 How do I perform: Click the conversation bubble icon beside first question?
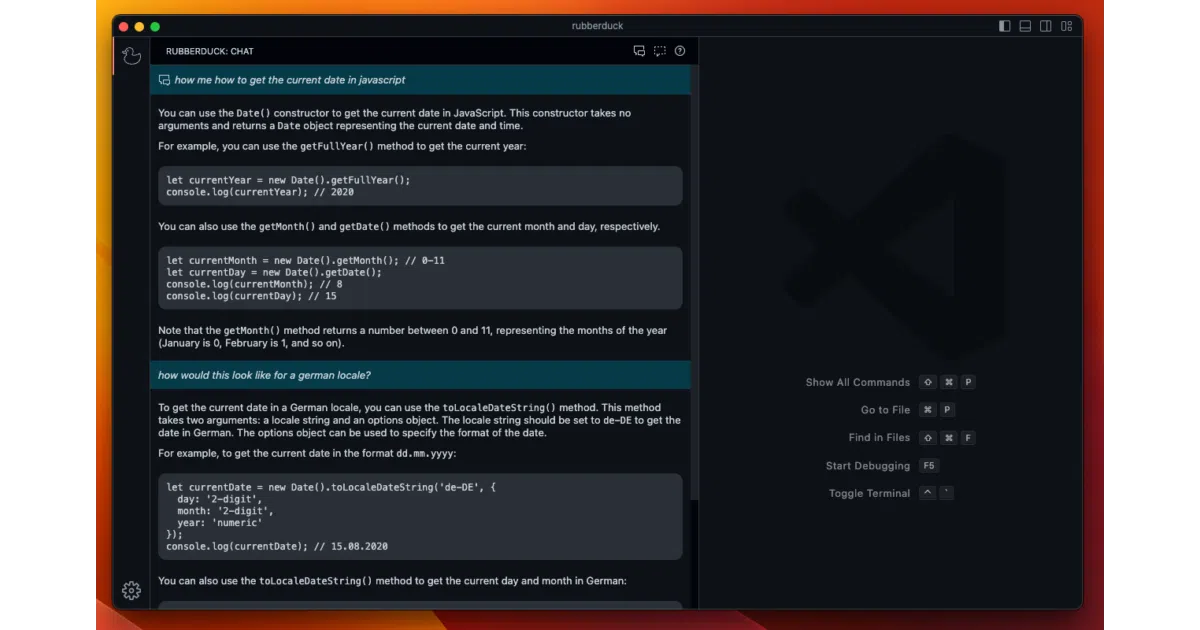(x=164, y=80)
